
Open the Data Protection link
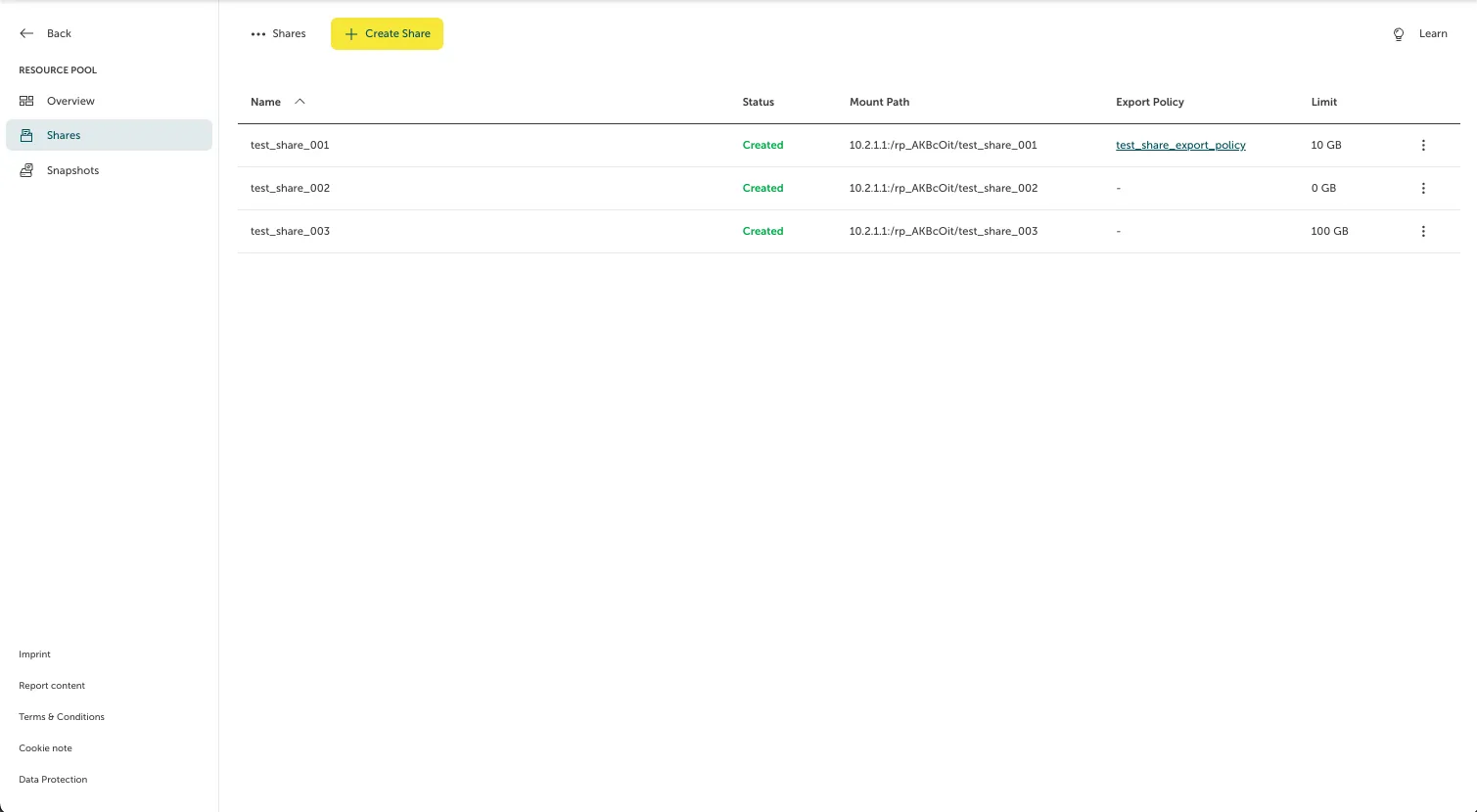53,780
